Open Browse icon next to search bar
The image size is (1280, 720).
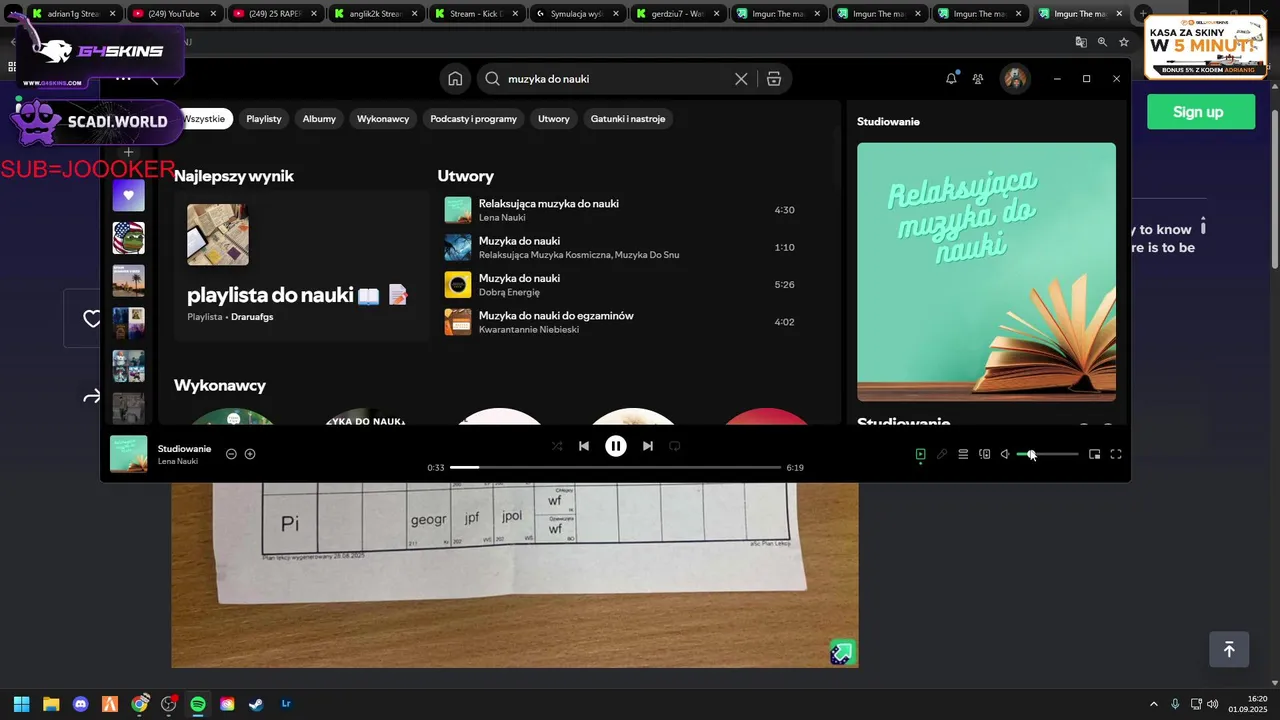[x=774, y=79]
